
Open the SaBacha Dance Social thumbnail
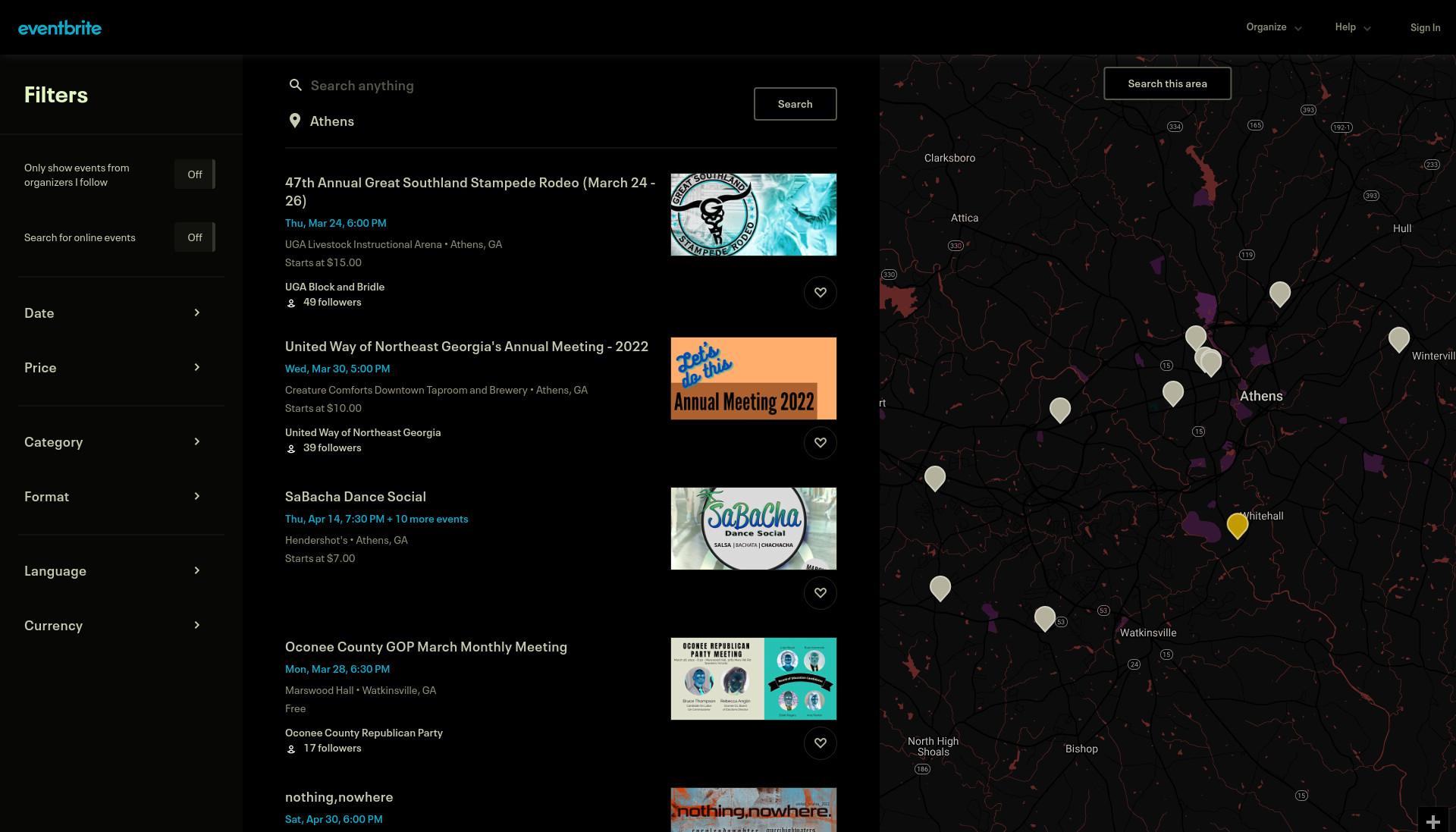click(x=754, y=529)
